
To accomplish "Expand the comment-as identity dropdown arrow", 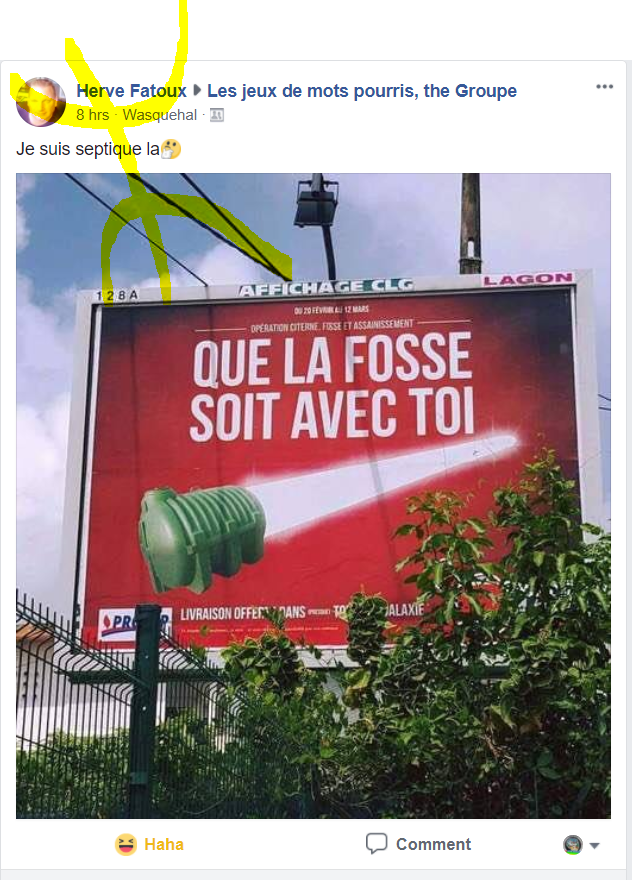I will (595, 845).
